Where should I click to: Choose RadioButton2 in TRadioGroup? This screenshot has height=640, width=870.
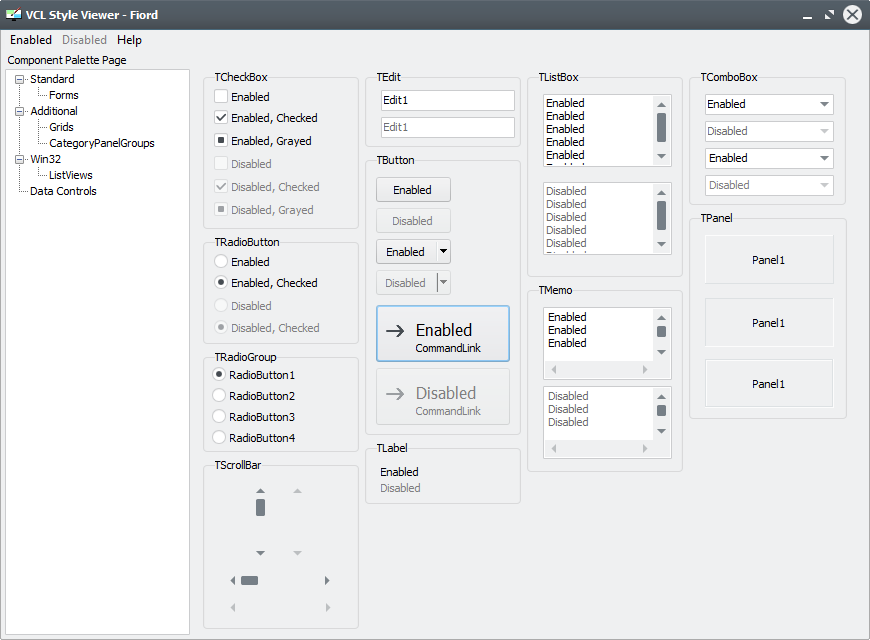point(219,395)
